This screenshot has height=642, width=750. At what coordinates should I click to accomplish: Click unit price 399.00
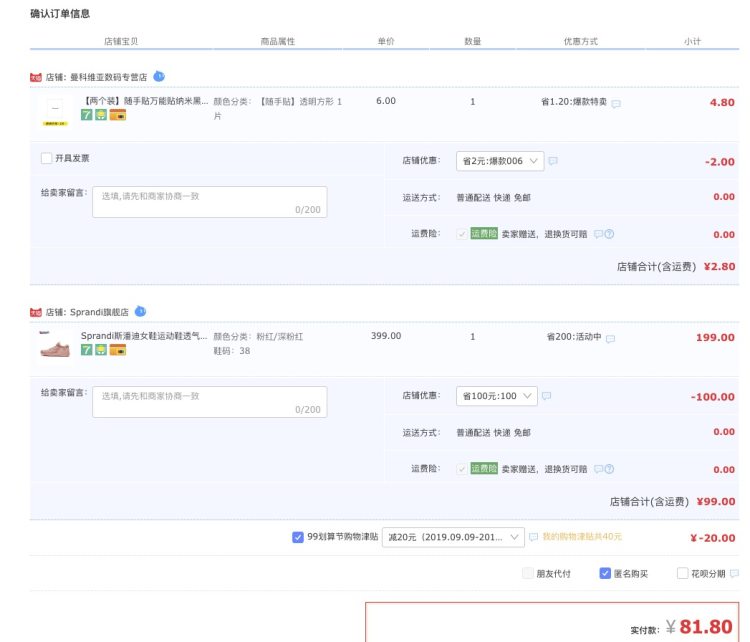[386, 336]
